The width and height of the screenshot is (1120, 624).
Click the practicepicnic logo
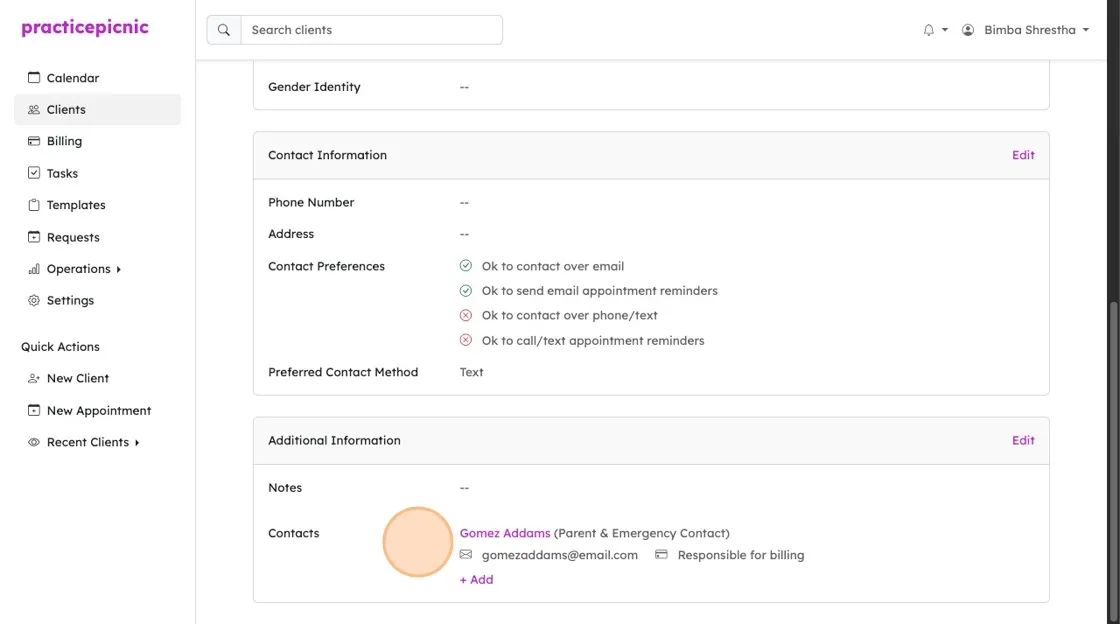85,28
